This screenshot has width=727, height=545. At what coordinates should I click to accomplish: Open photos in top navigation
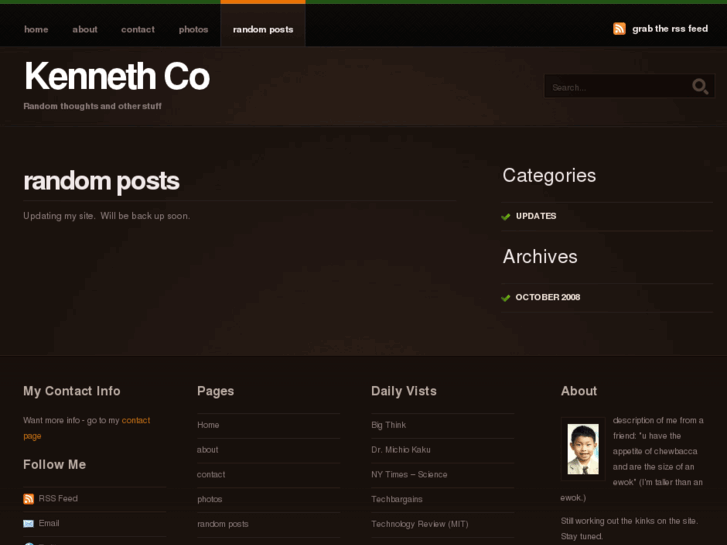193,29
